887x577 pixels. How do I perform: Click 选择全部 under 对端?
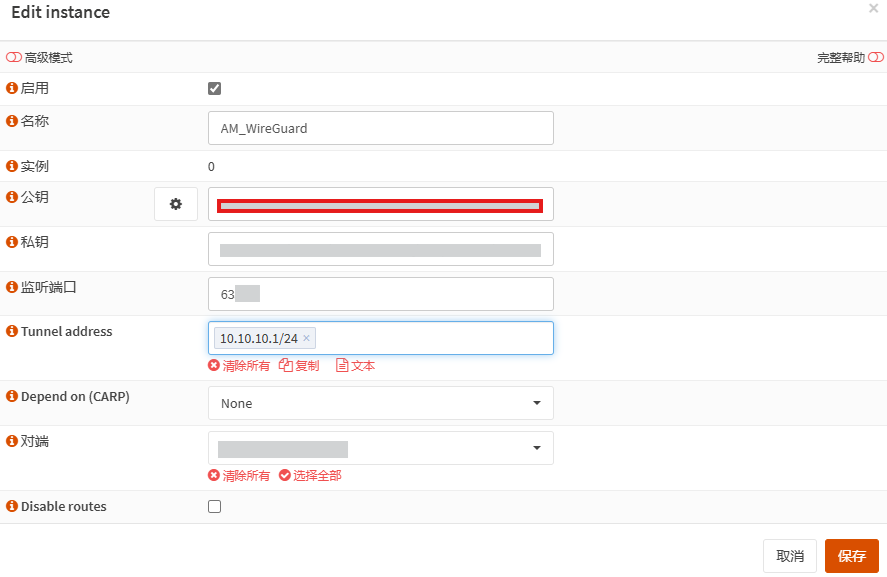pos(310,476)
